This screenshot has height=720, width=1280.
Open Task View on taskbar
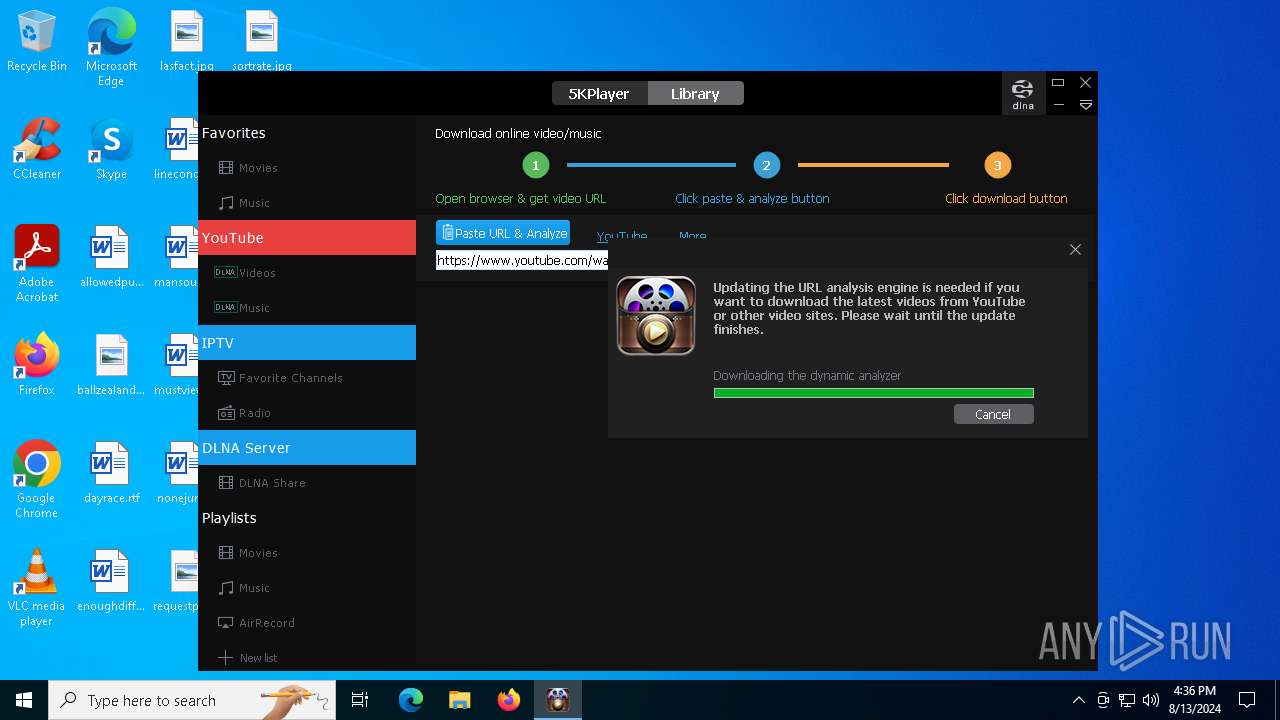pyautogui.click(x=360, y=700)
